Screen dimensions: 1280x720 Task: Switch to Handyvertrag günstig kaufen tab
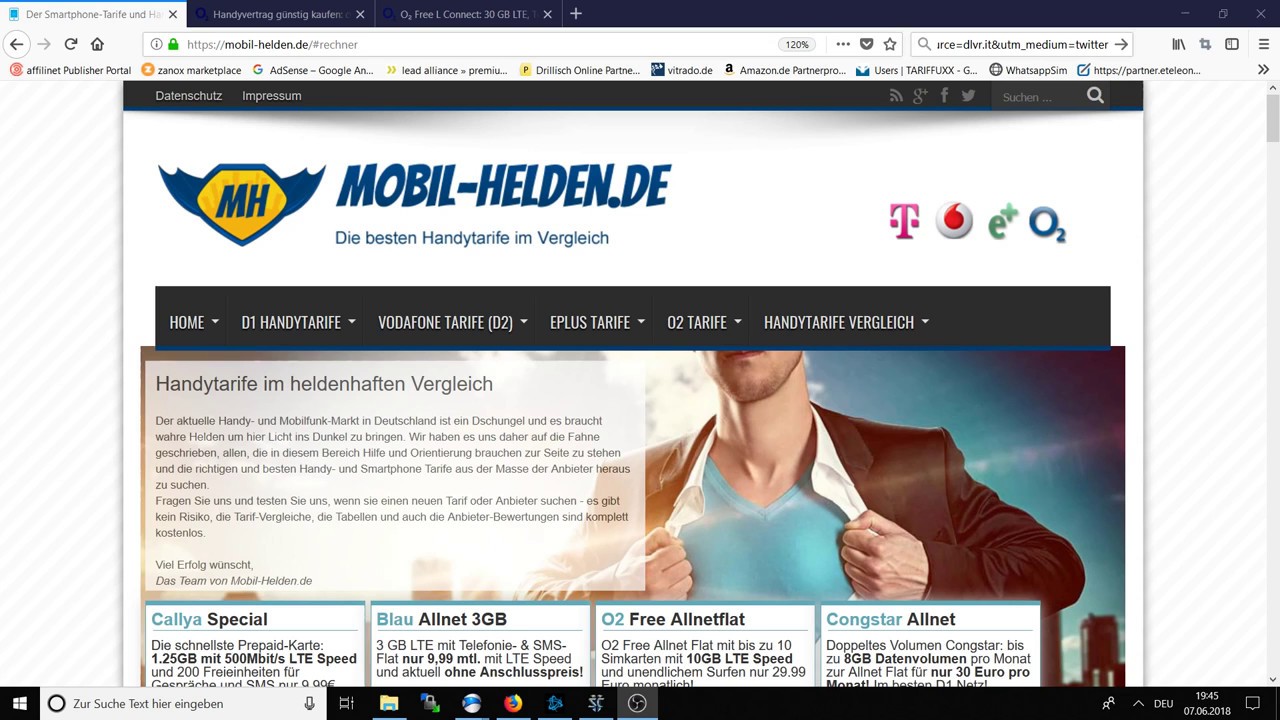click(x=282, y=14)
